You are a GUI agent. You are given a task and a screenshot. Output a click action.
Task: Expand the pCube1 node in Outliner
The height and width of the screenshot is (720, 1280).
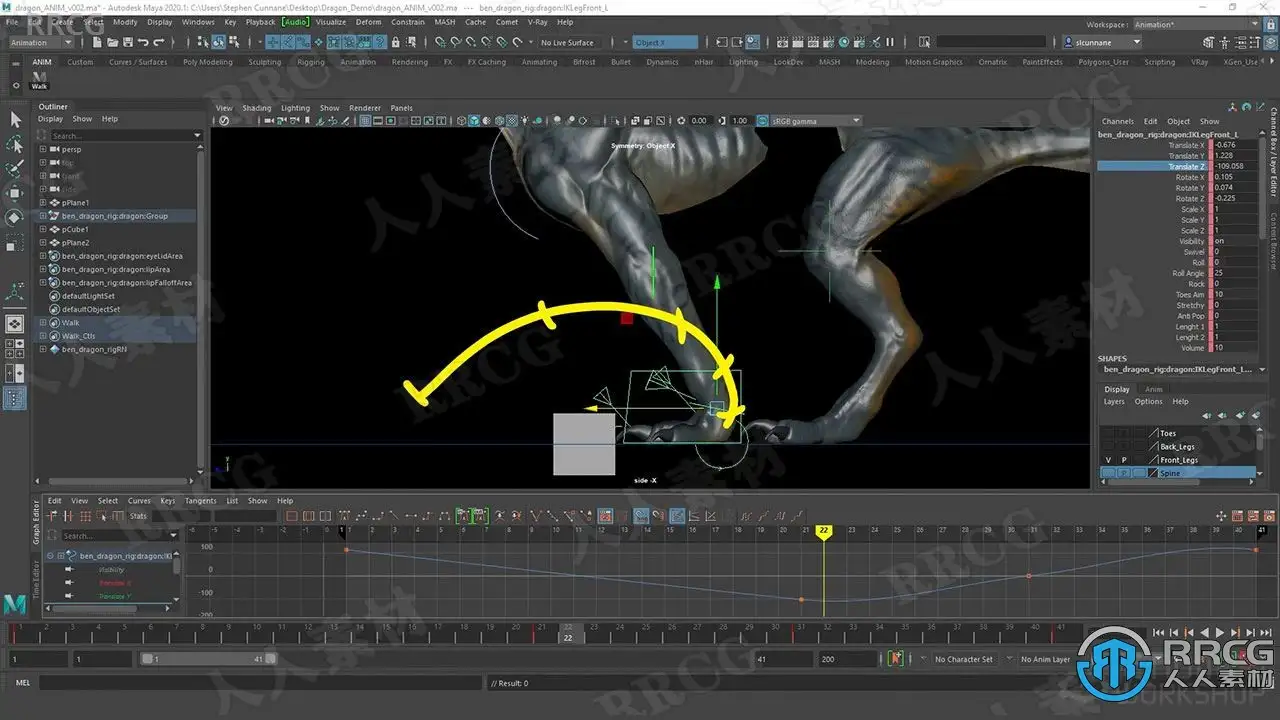coord(43,229)
